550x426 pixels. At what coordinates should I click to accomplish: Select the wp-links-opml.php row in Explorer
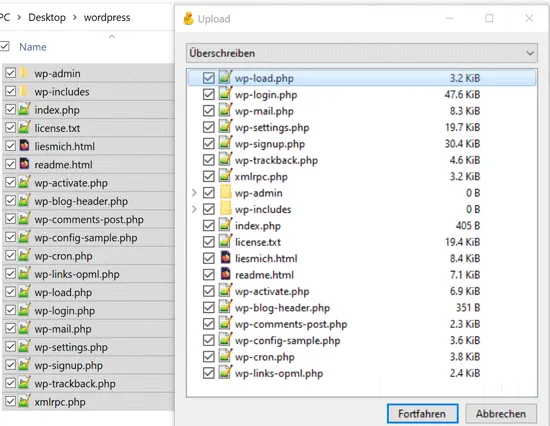[88, 274]
